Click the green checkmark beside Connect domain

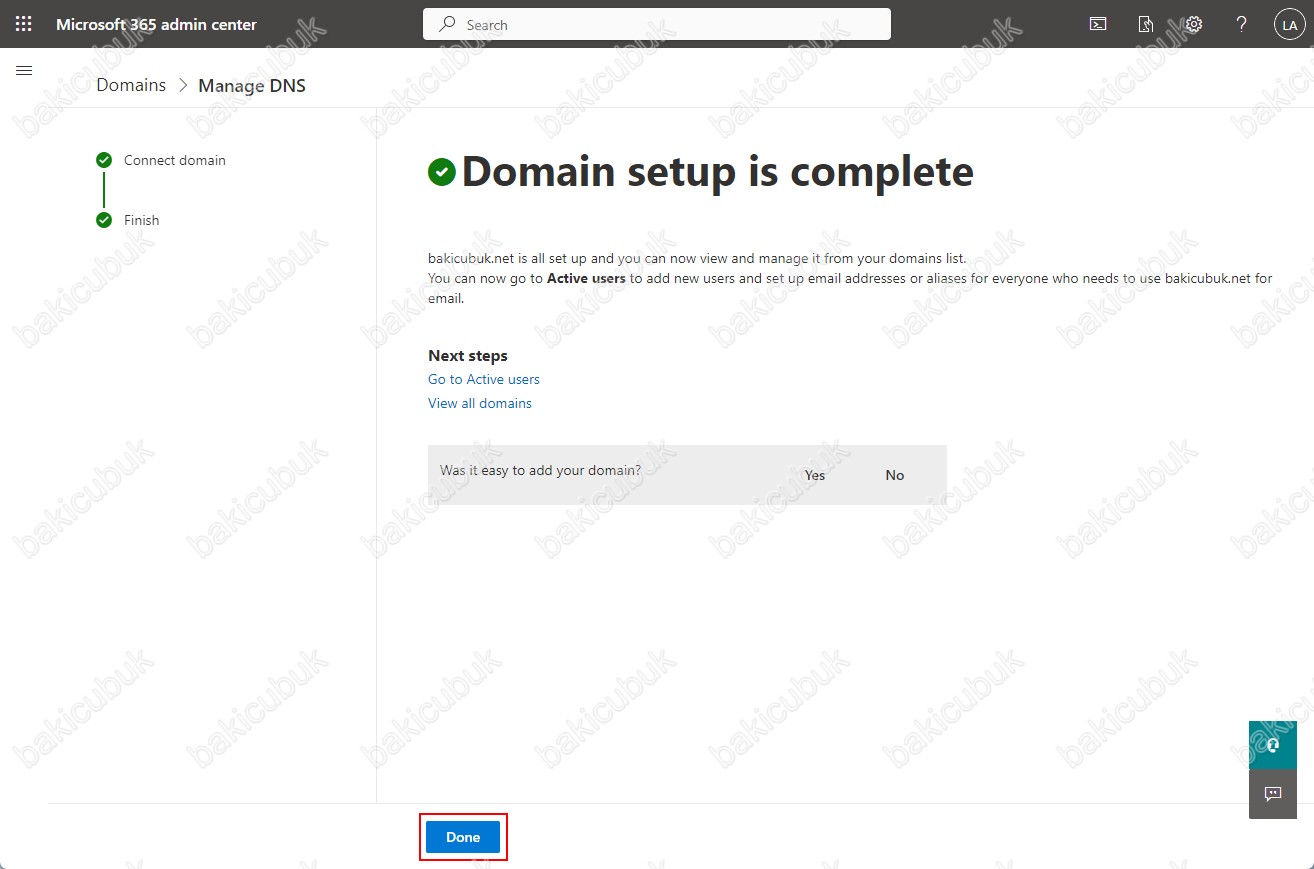[104, 160]
